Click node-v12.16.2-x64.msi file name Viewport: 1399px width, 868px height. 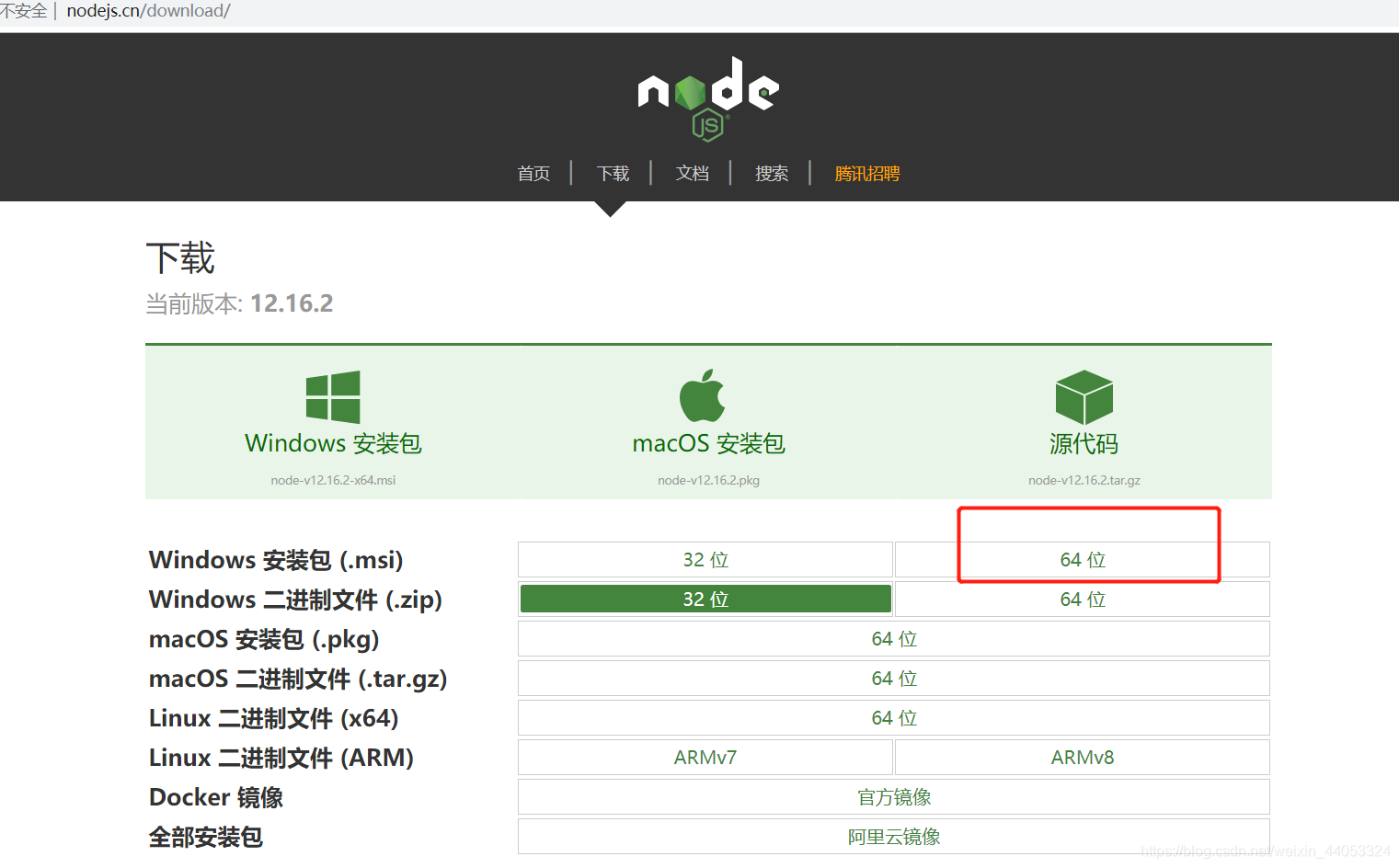point(333,480)
